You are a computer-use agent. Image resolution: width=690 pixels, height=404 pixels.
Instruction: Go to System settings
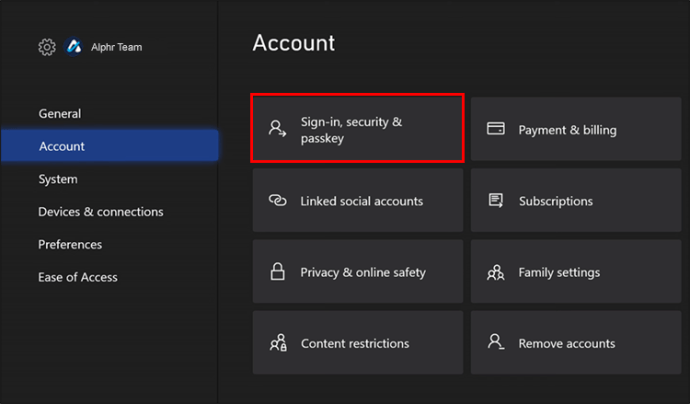58,179
